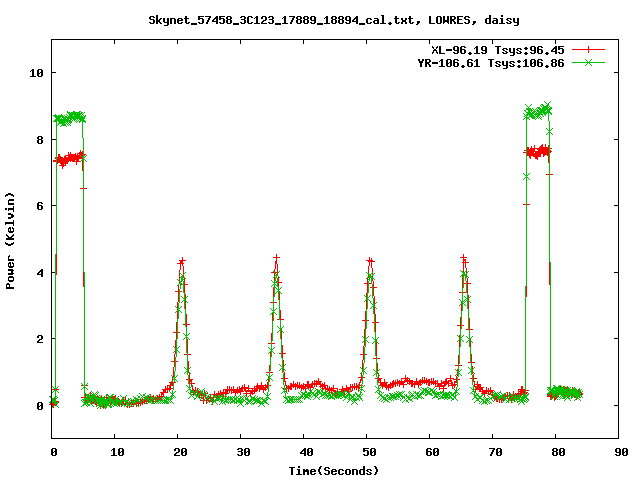Select the XL-96.19 Tsys:96.45 legend entry

click(498, 50)
